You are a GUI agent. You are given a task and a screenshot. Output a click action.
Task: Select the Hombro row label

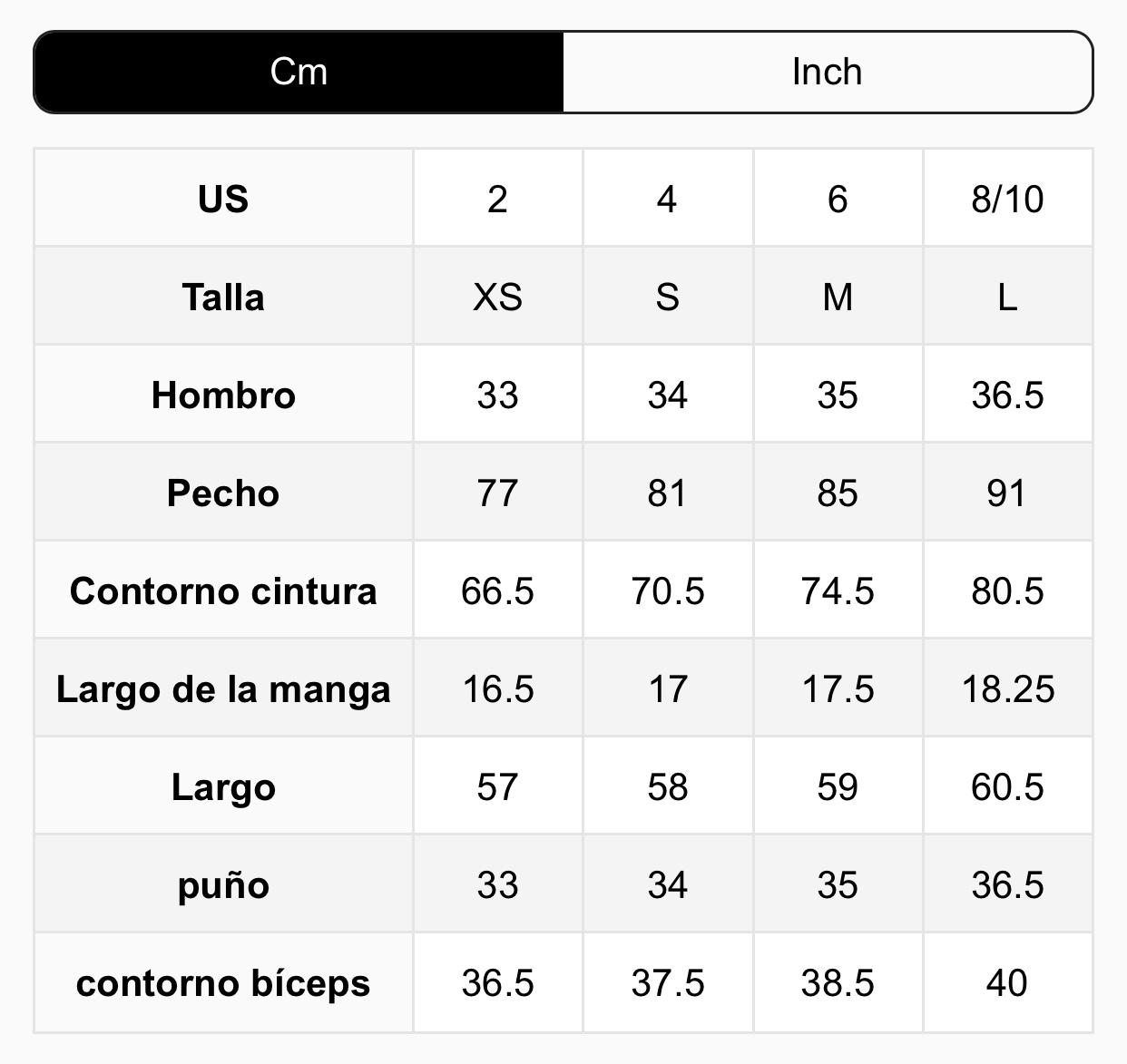click(x=223, y=395)
